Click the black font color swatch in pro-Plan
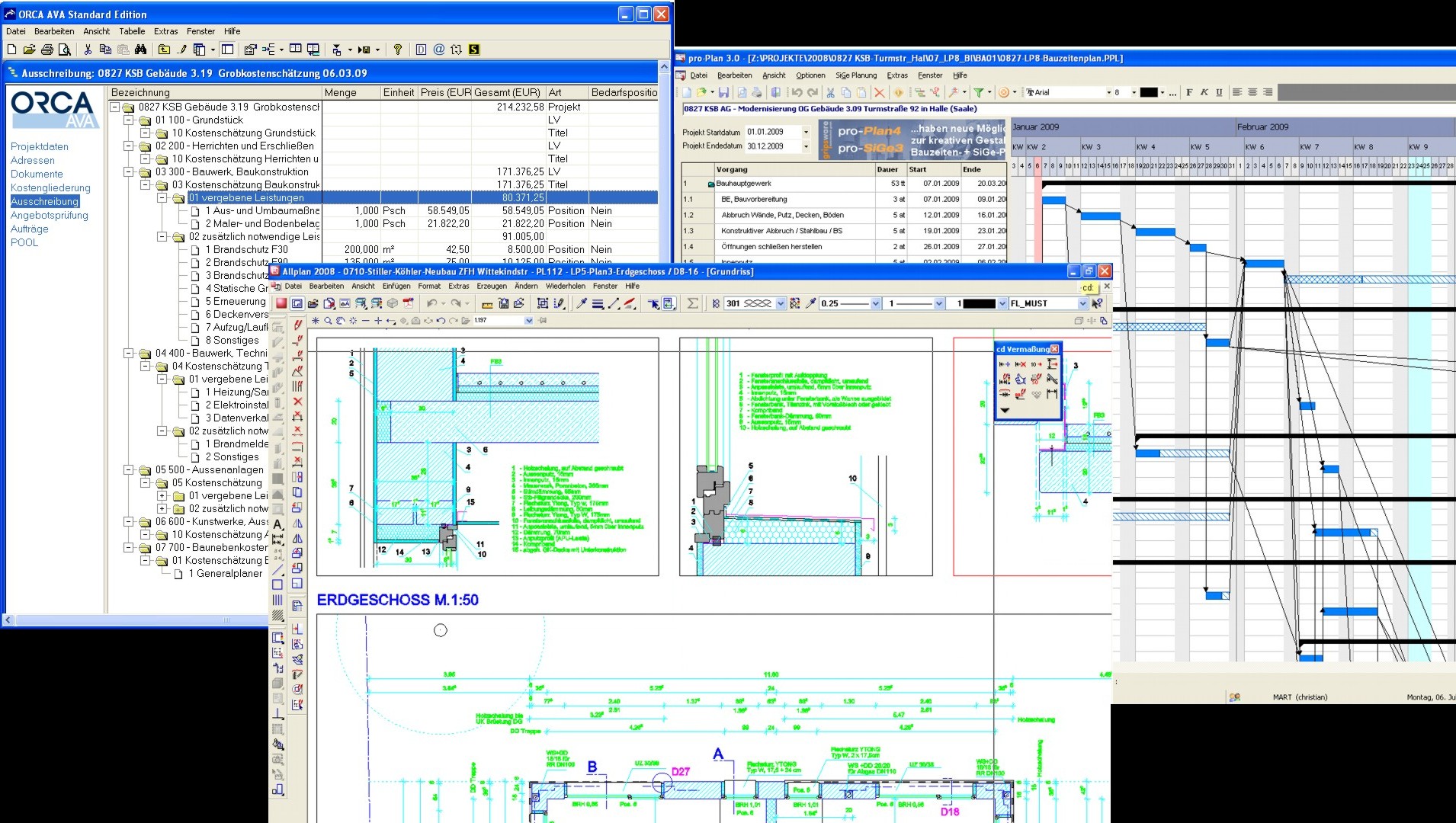Image resolution: width=1456 pixels, height=823 pixels. pyautogui.click(x=1148, y=92)
